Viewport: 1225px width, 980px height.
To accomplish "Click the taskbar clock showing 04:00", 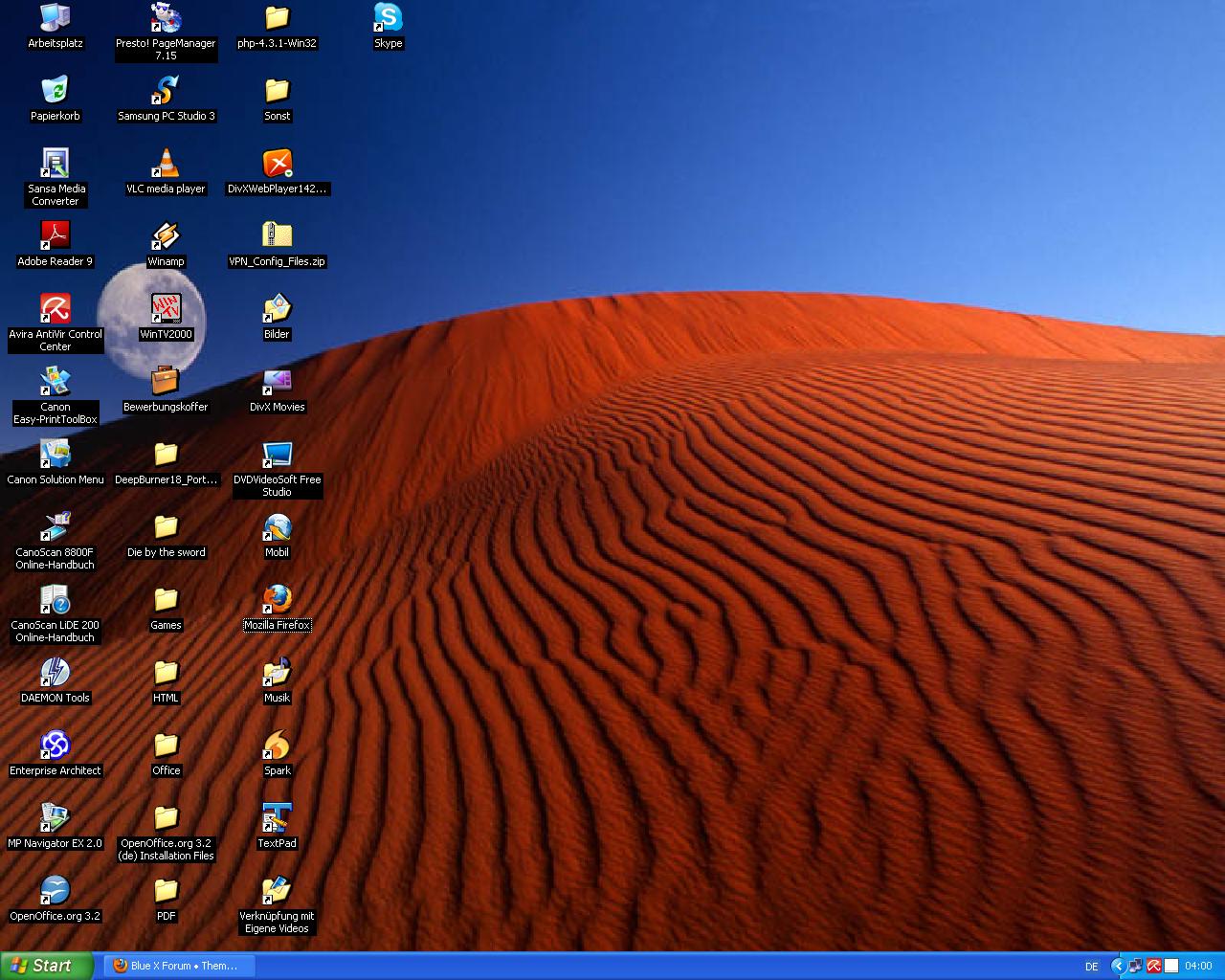I will 1198,966.
